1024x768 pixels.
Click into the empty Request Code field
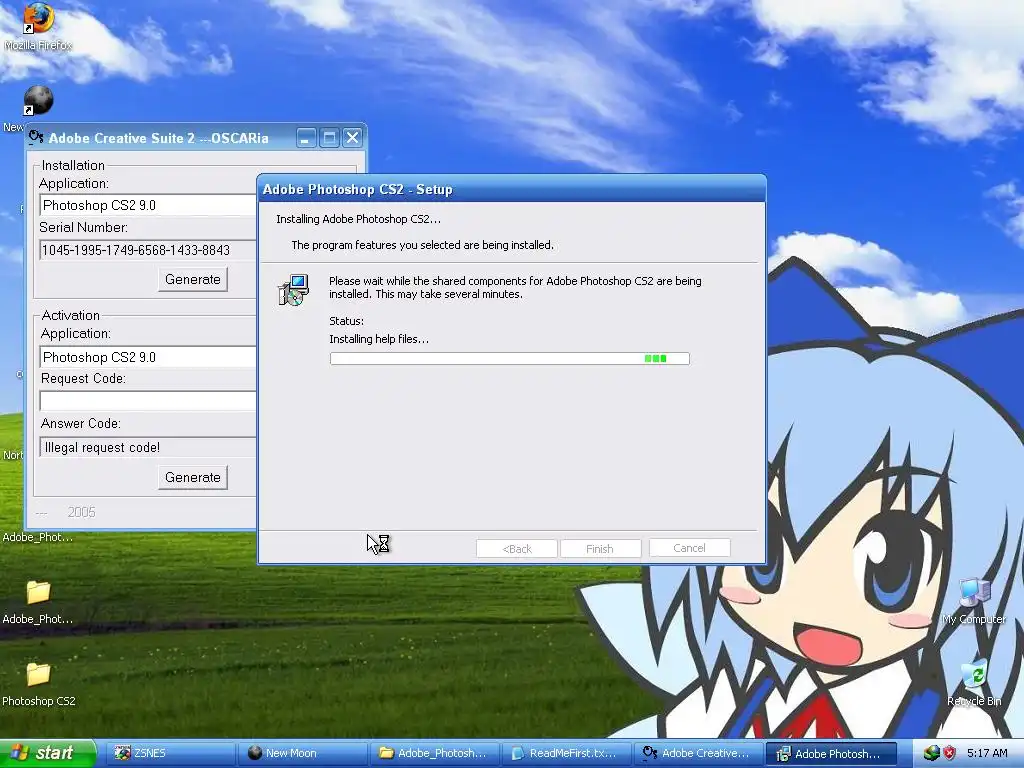[x=148, y=401]
